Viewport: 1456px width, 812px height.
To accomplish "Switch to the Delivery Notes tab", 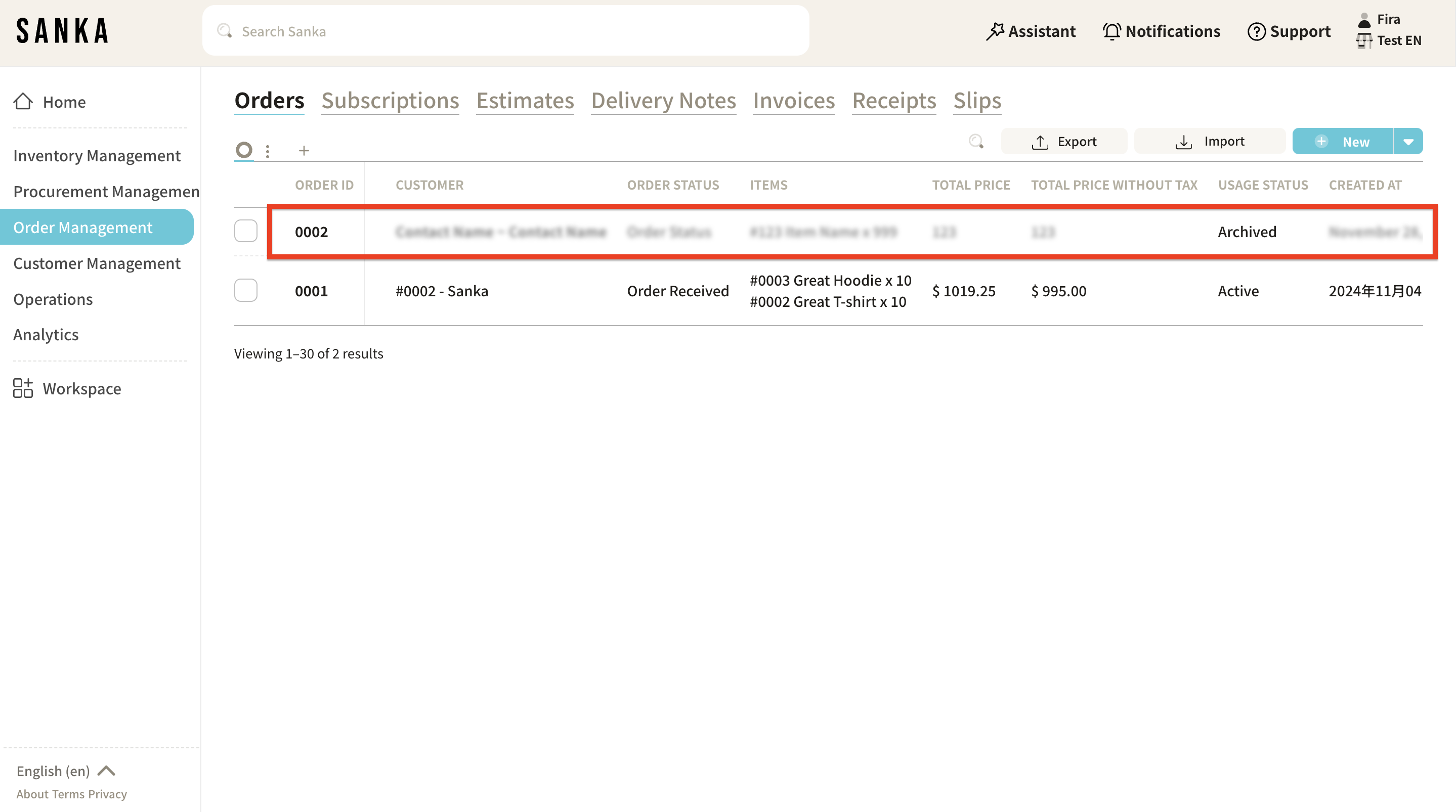I will (663, 101).
